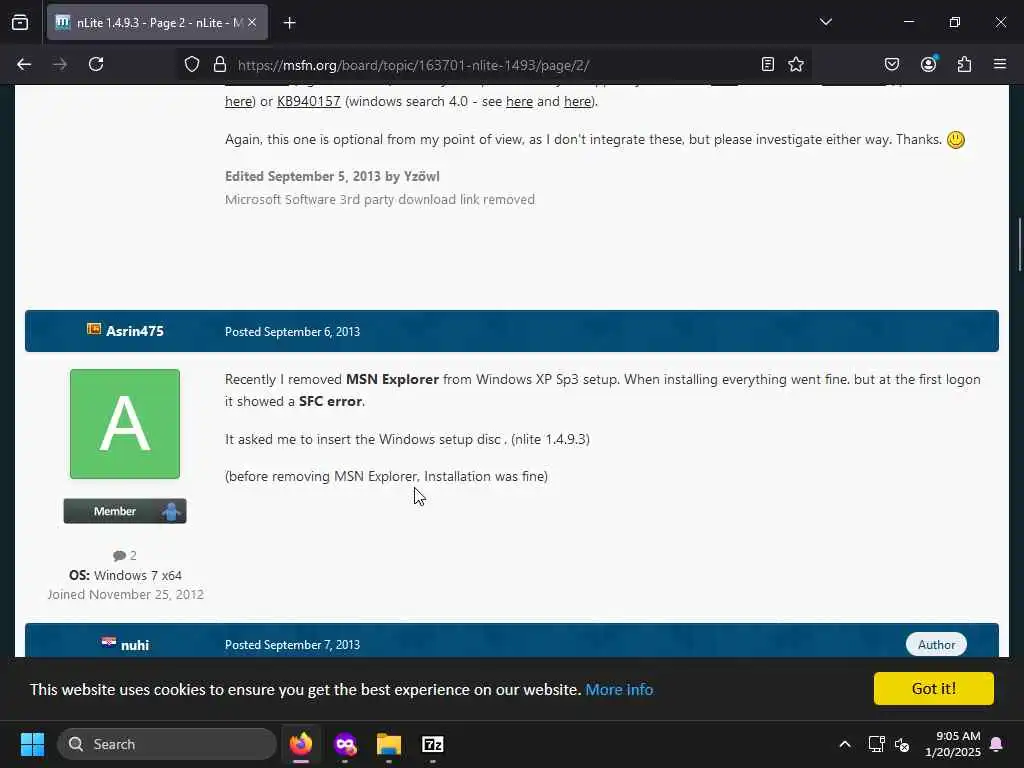Select the nLite 1.4.9.3 - Page 2 tab
The image size is (1024, 768).
(x=157, y=23)
